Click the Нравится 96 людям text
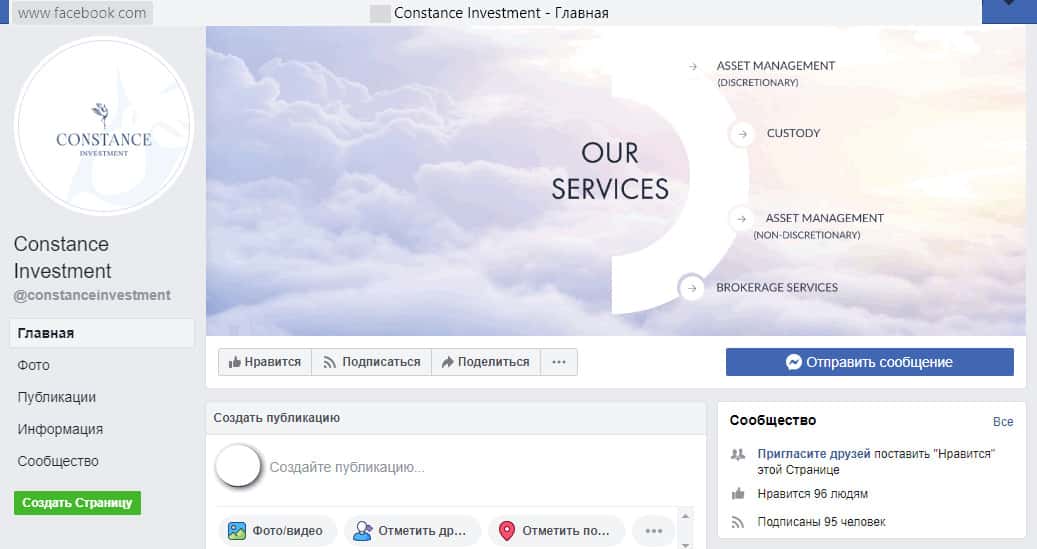This screenshot has height=549, width=1037. tap(813, 493)
